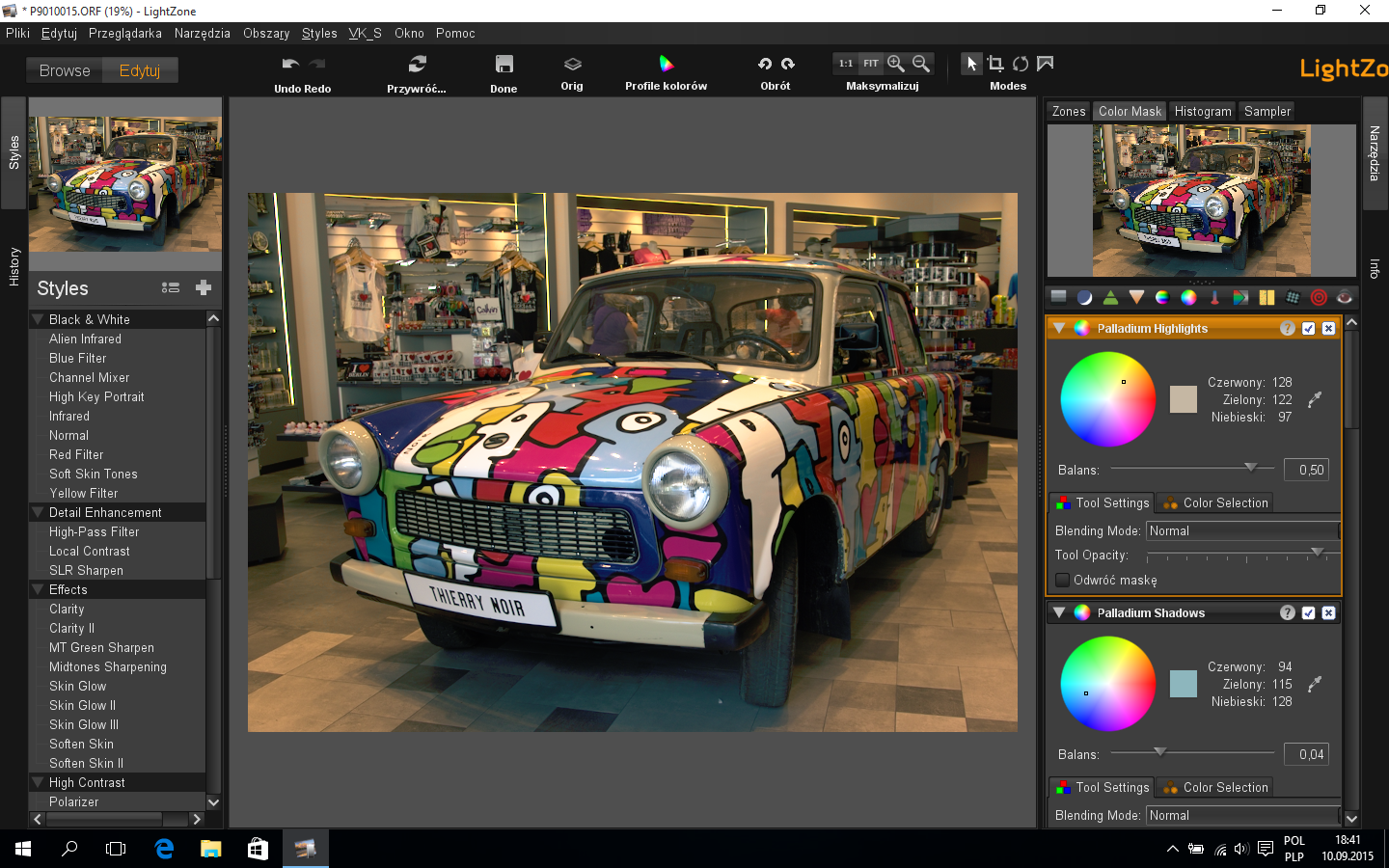
Task: Click the Palladium Highlights color swatch
Action: point(1184,399)
